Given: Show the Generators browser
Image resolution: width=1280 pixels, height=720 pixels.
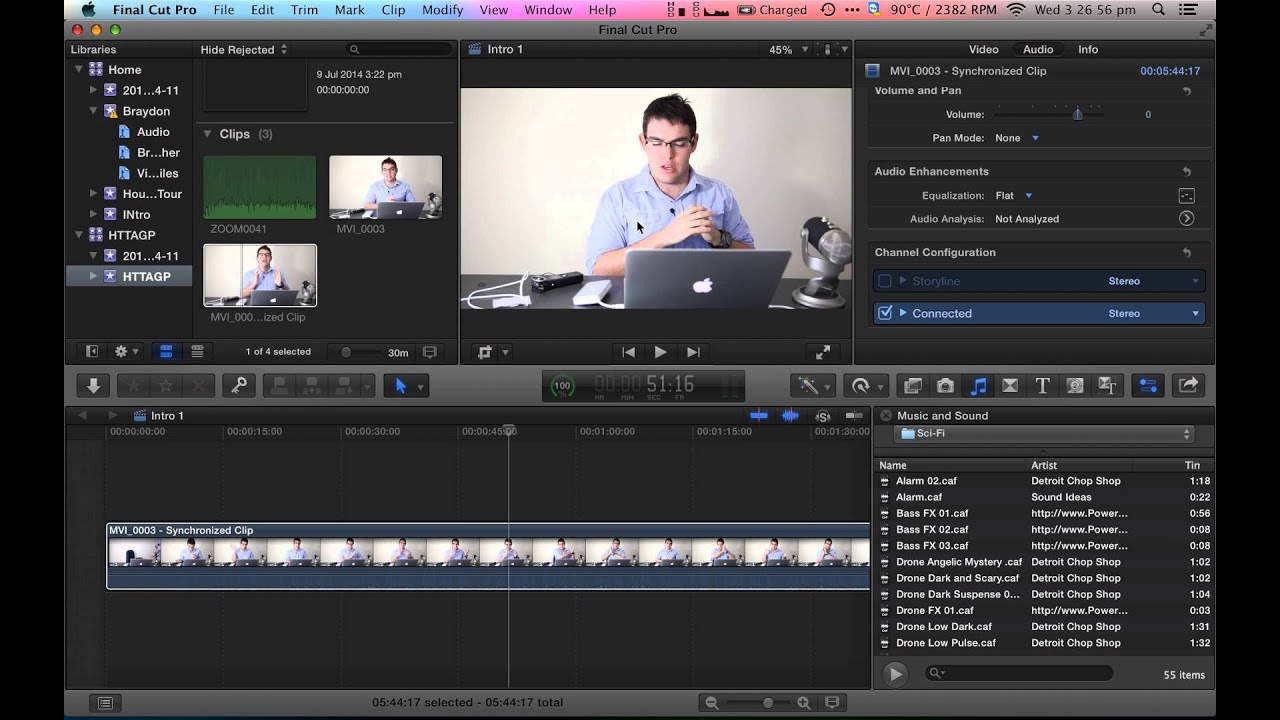Looking at the screenshot, I should [x=1075, y=385].
